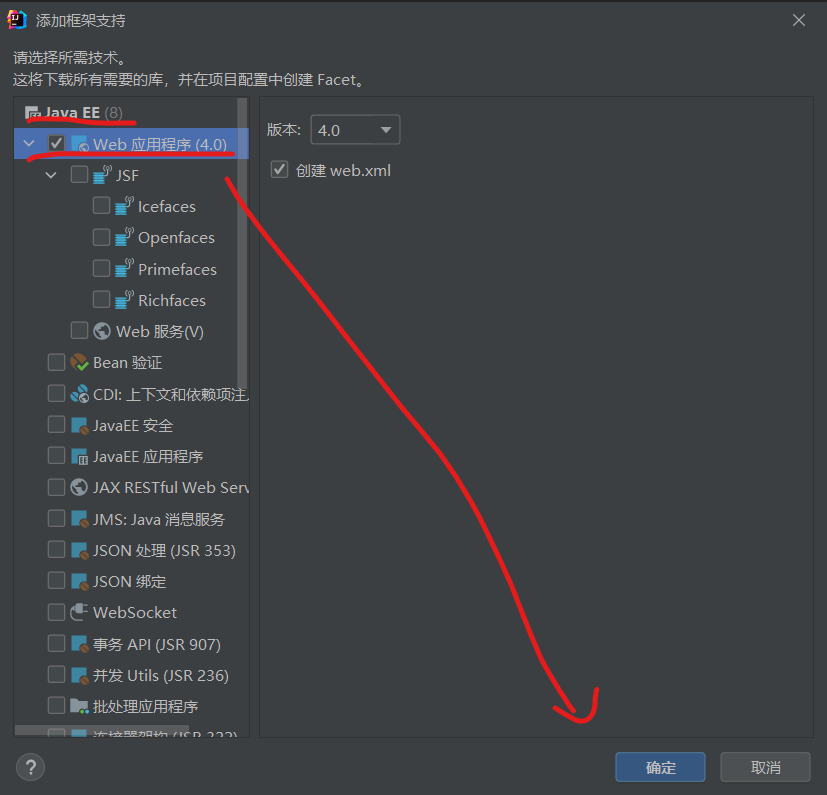Uncheck the Web 应用程序 (4.0) checkbox
This screenshot has height=795, width=827.
click(x=56, y=143)
